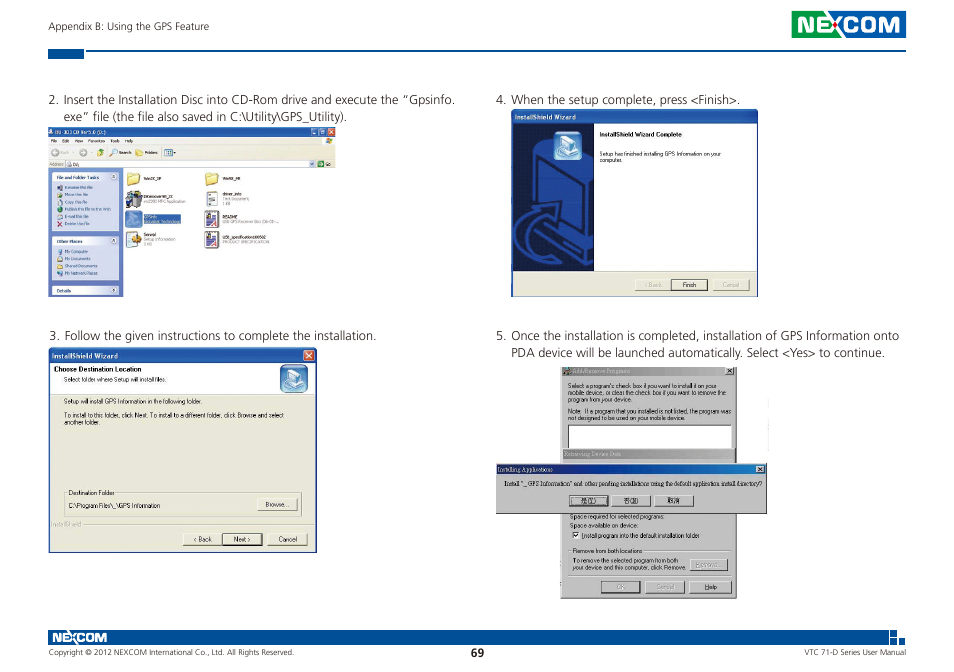This screenshot has width=954, height=672.
Task: Click Cancel in Installing Applications dialog
Action: (674, 501)
